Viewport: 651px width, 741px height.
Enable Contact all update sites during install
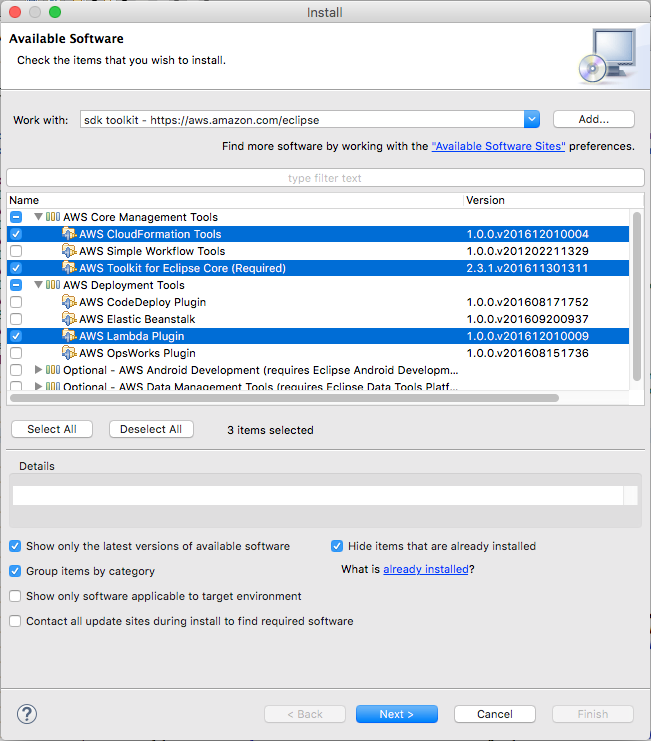(15, 621)
